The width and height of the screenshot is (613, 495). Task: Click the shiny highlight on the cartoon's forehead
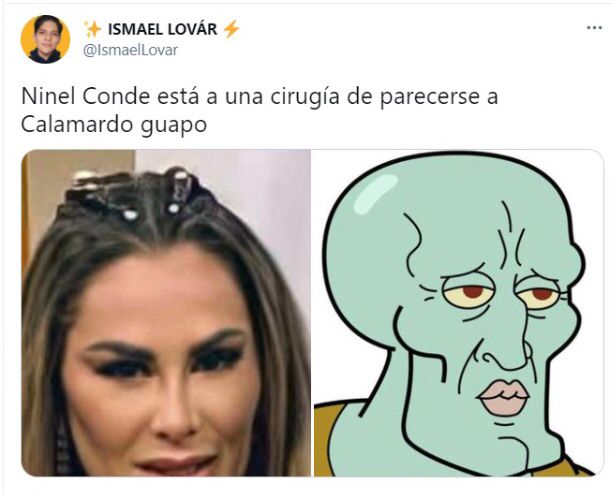[374, 195]
